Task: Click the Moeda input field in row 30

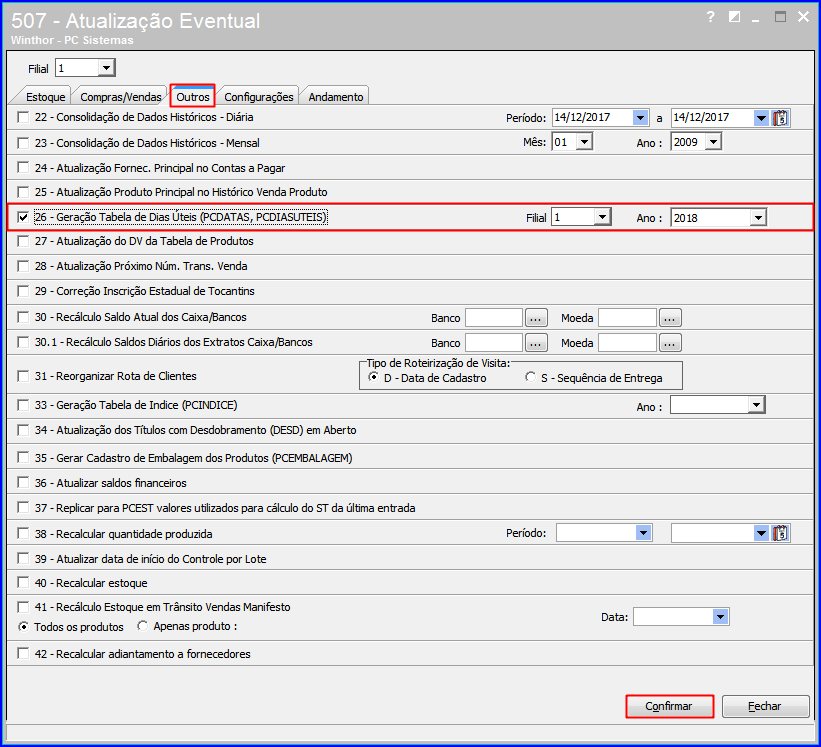Action: 627,318
